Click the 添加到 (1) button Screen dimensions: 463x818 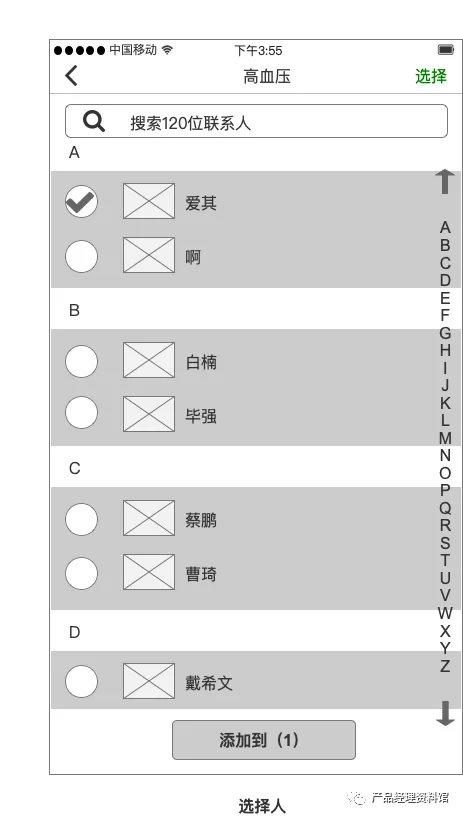(x=264, y=740)
